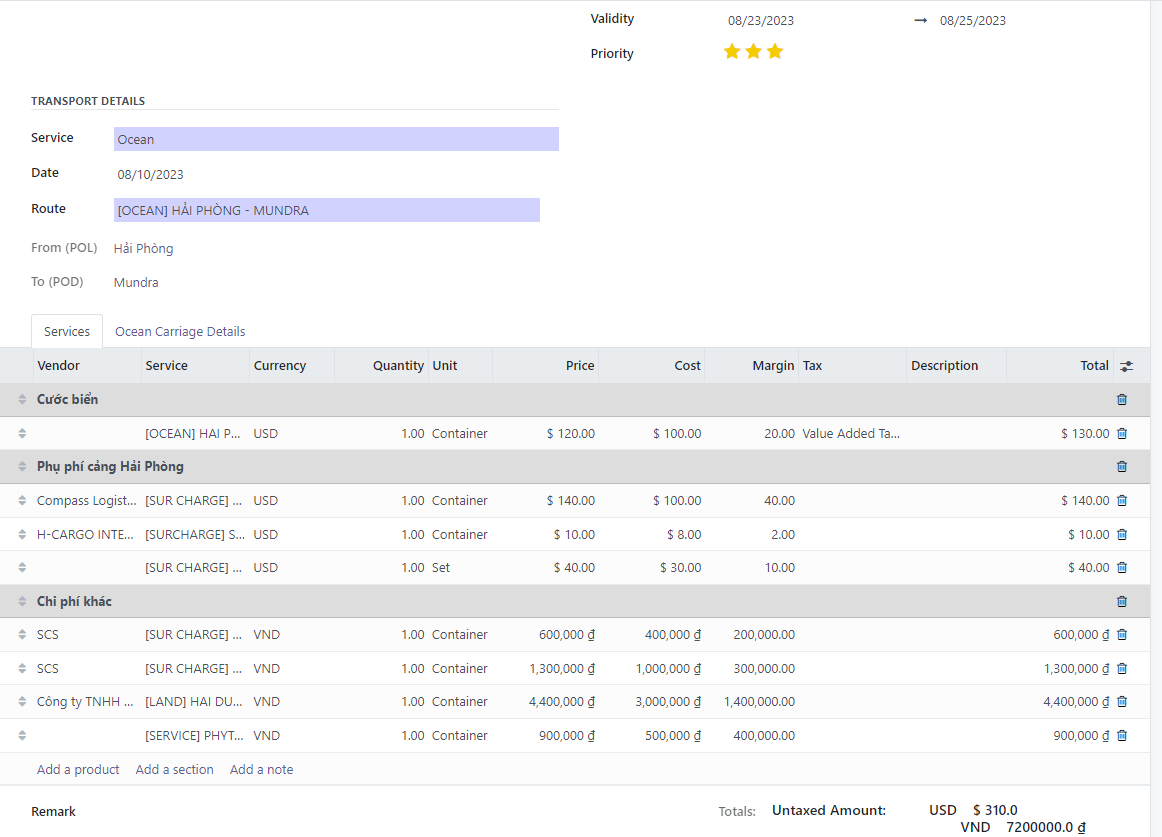Delete the Compass Logistics service line
Image resolution: width=1162 pixels, height=837 pixels.
coord(1121,501)
